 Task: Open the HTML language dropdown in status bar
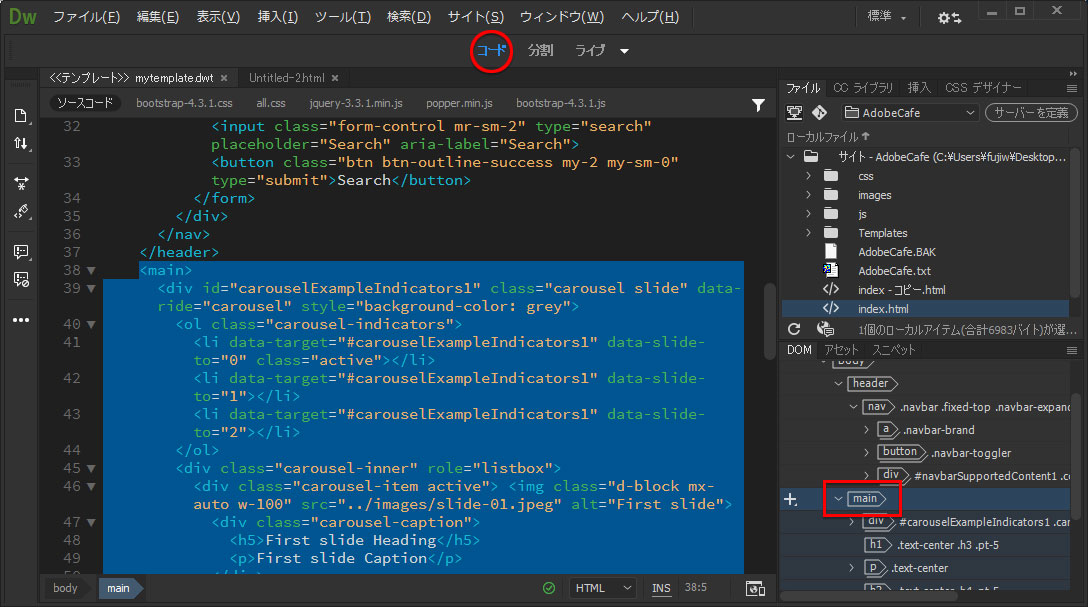(x=603, y=588)
